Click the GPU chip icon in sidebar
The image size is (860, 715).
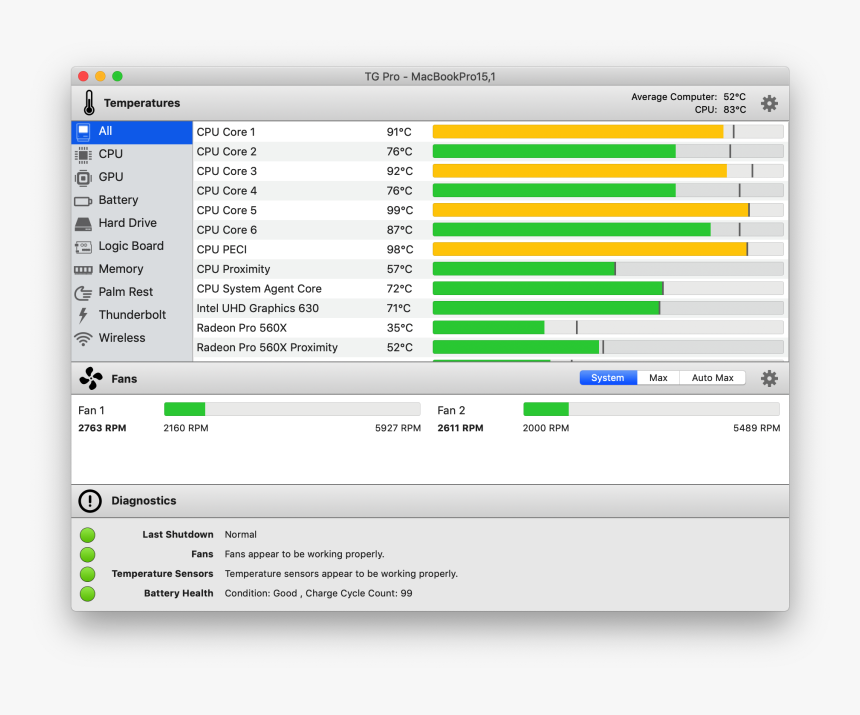83,177
